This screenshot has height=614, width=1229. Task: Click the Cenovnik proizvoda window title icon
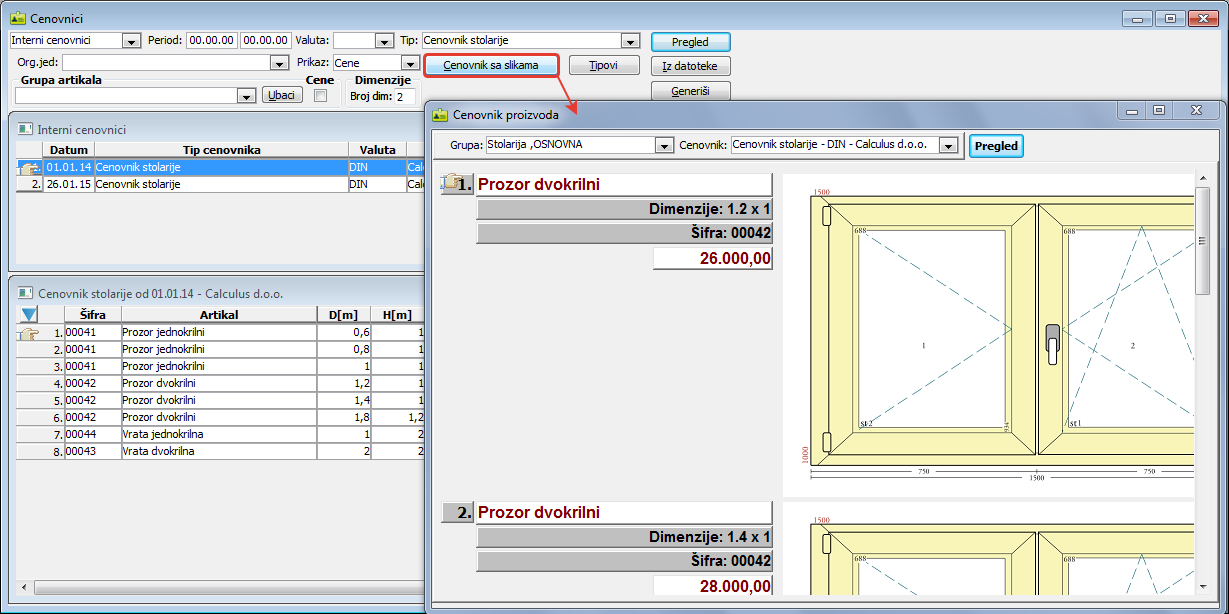[440, 115]
